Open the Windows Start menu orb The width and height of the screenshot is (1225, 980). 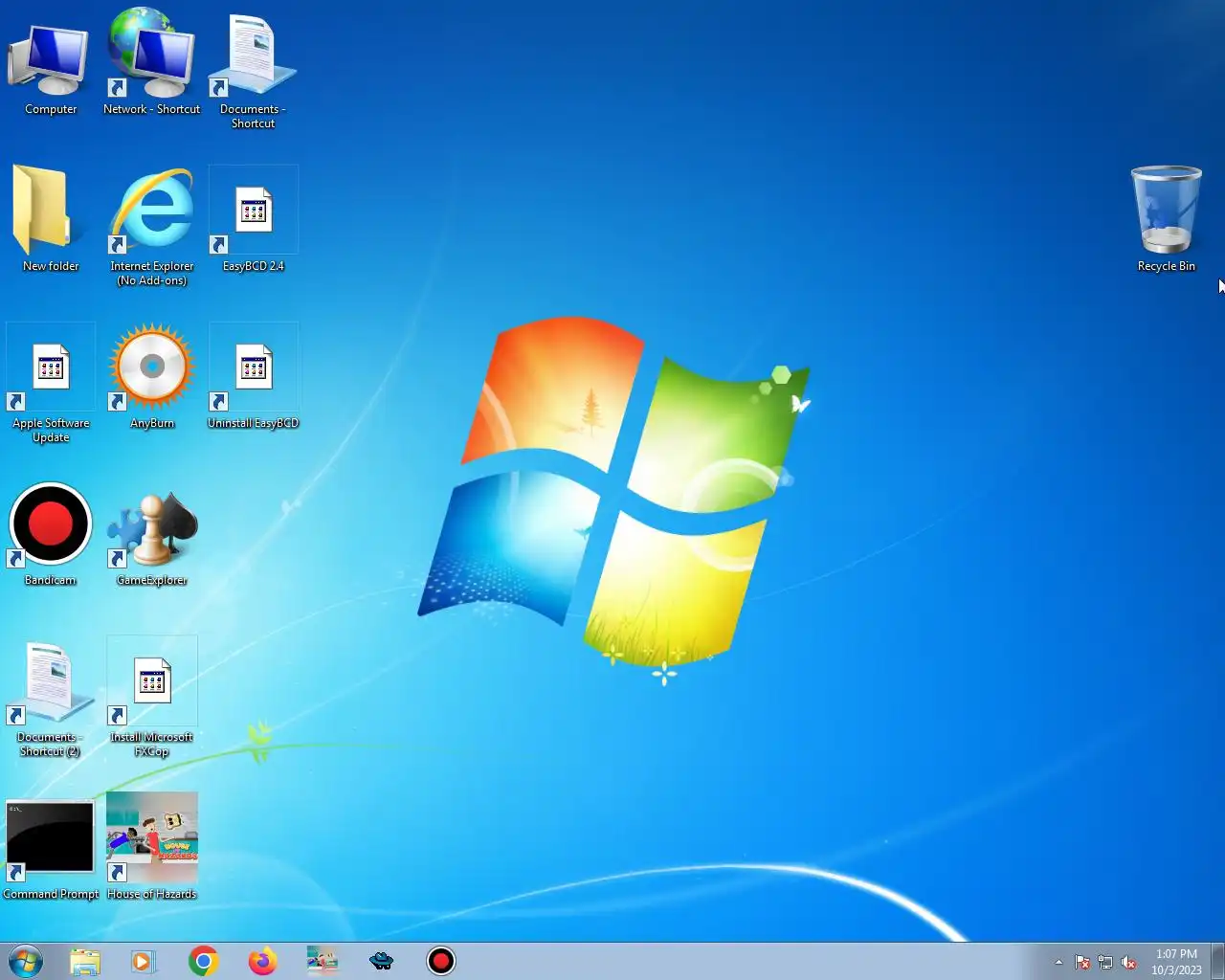26,961
